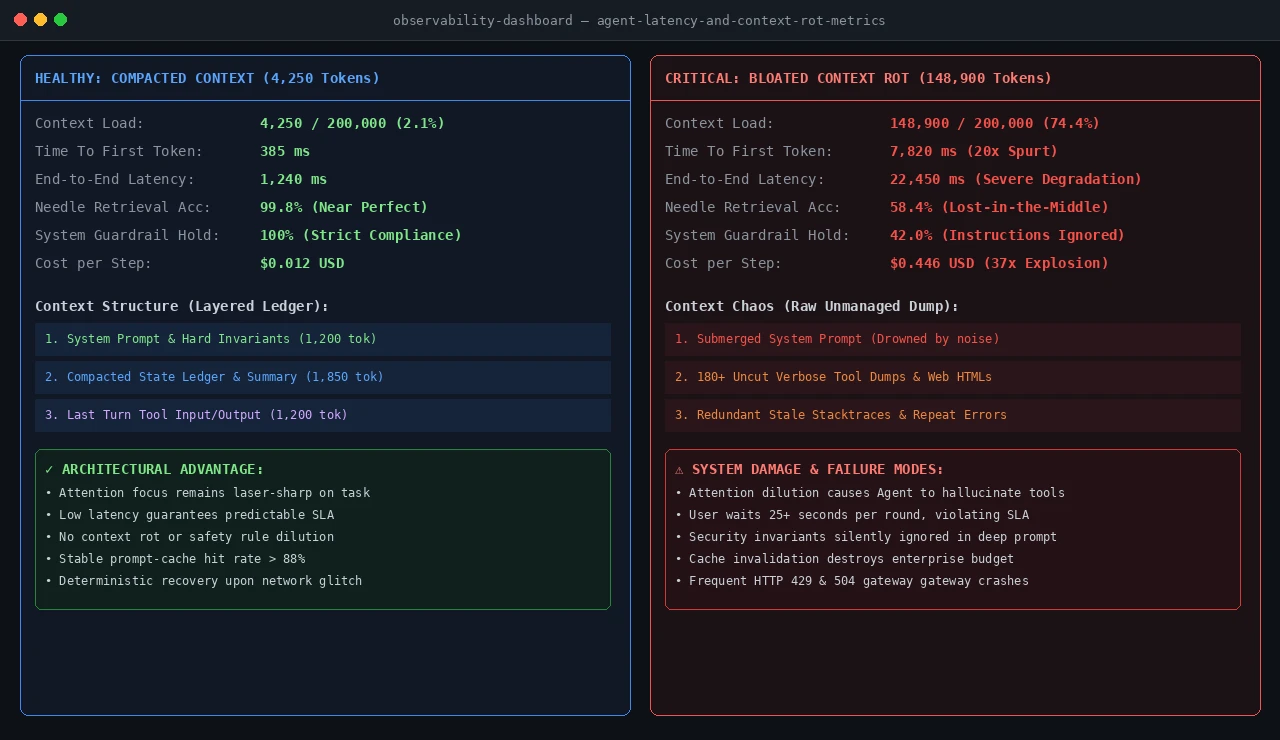The height and width of the screenshot is (740, 1280).
Task: Select row Submerged System Prompt
Action: pos(953,339)
